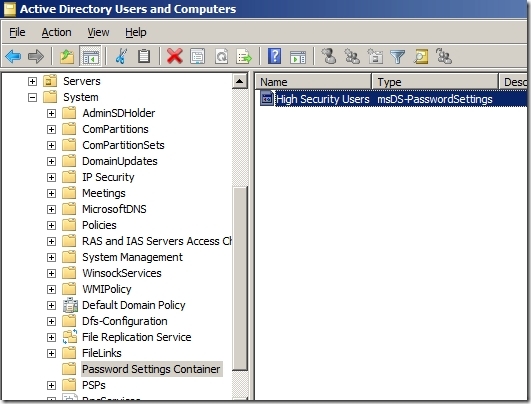
Task: Click the Refresh toolbar icon
Action: [x=221, y=56]
